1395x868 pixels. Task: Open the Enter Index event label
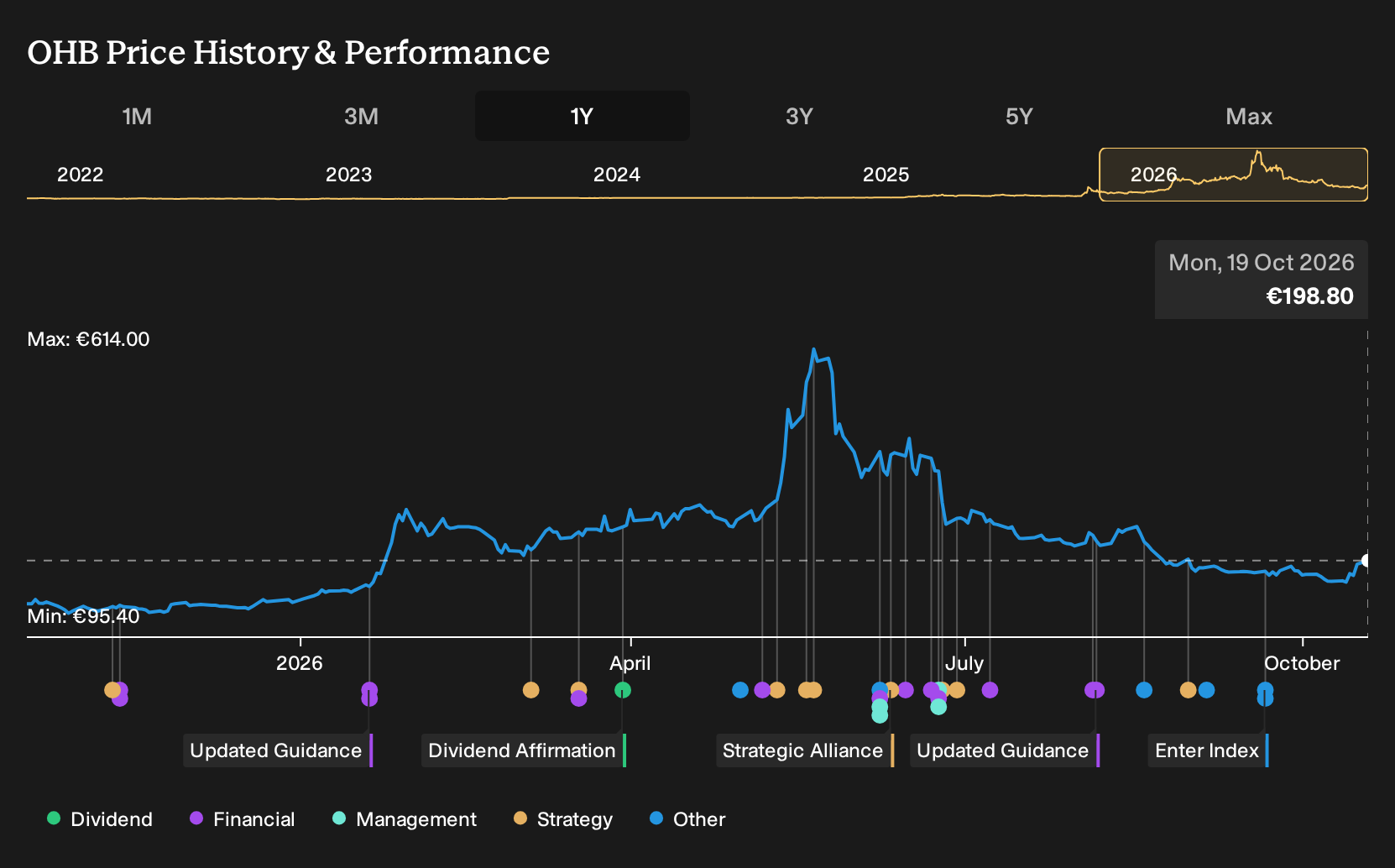[x=1209, y=750]
